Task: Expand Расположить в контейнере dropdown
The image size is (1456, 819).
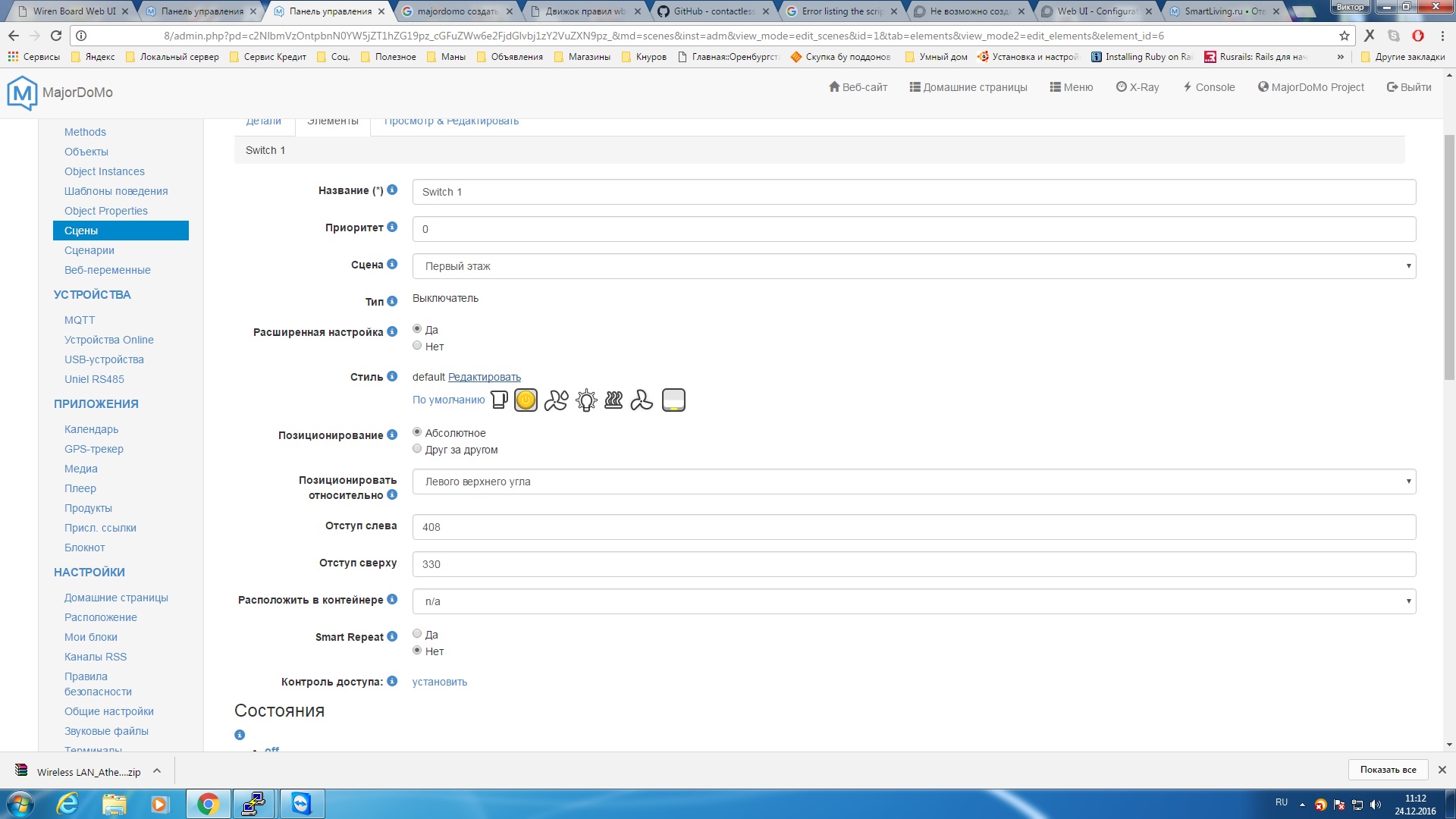Action: 913,601
